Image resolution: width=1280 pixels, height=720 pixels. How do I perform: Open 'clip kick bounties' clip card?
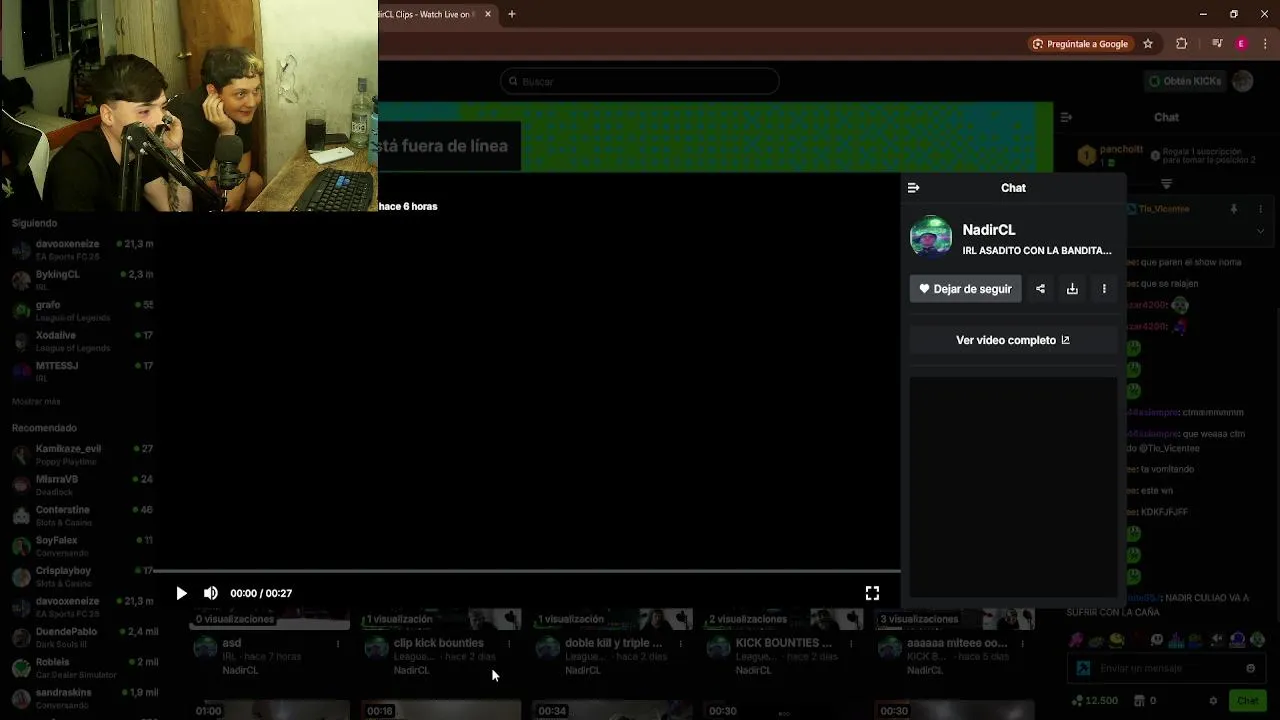(x=439, y=643)
